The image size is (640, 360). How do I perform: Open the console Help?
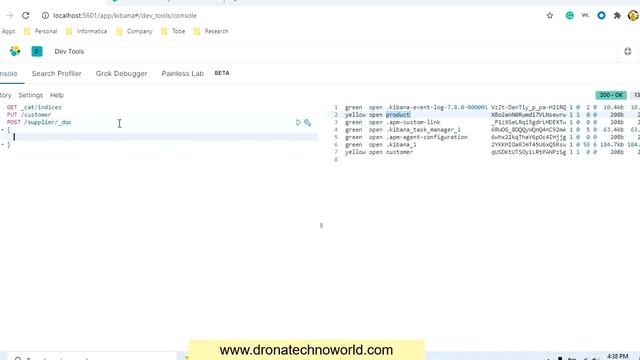57,95
